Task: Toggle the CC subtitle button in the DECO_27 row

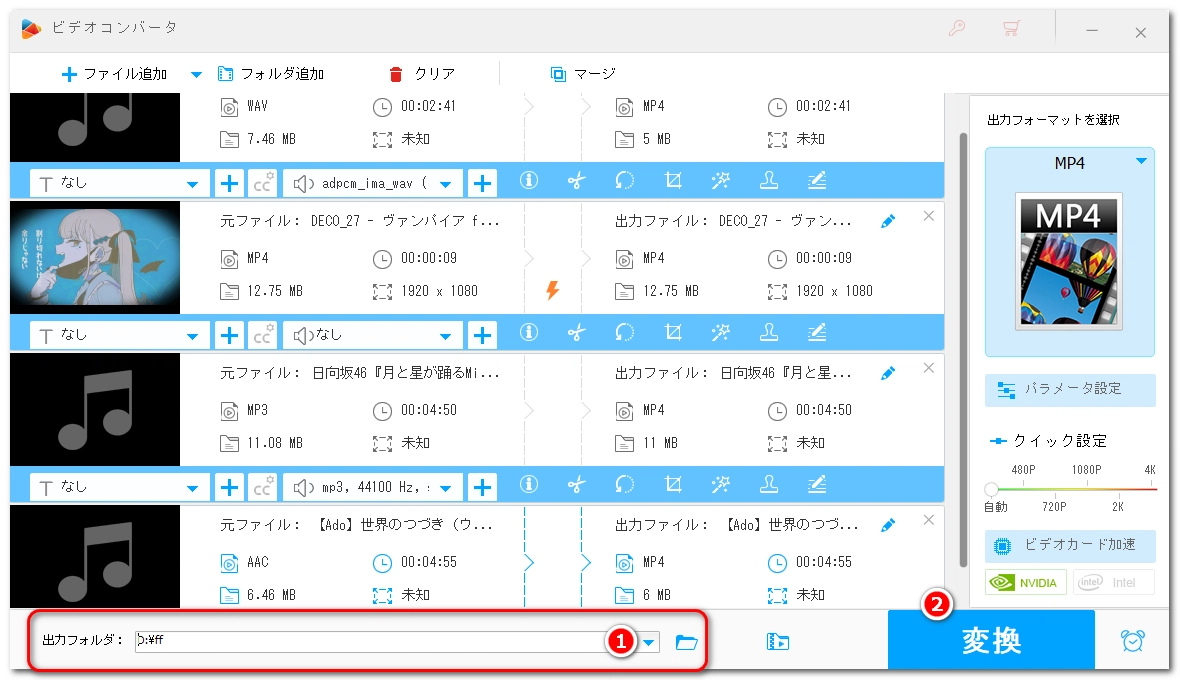Action: tap(263, 334)
